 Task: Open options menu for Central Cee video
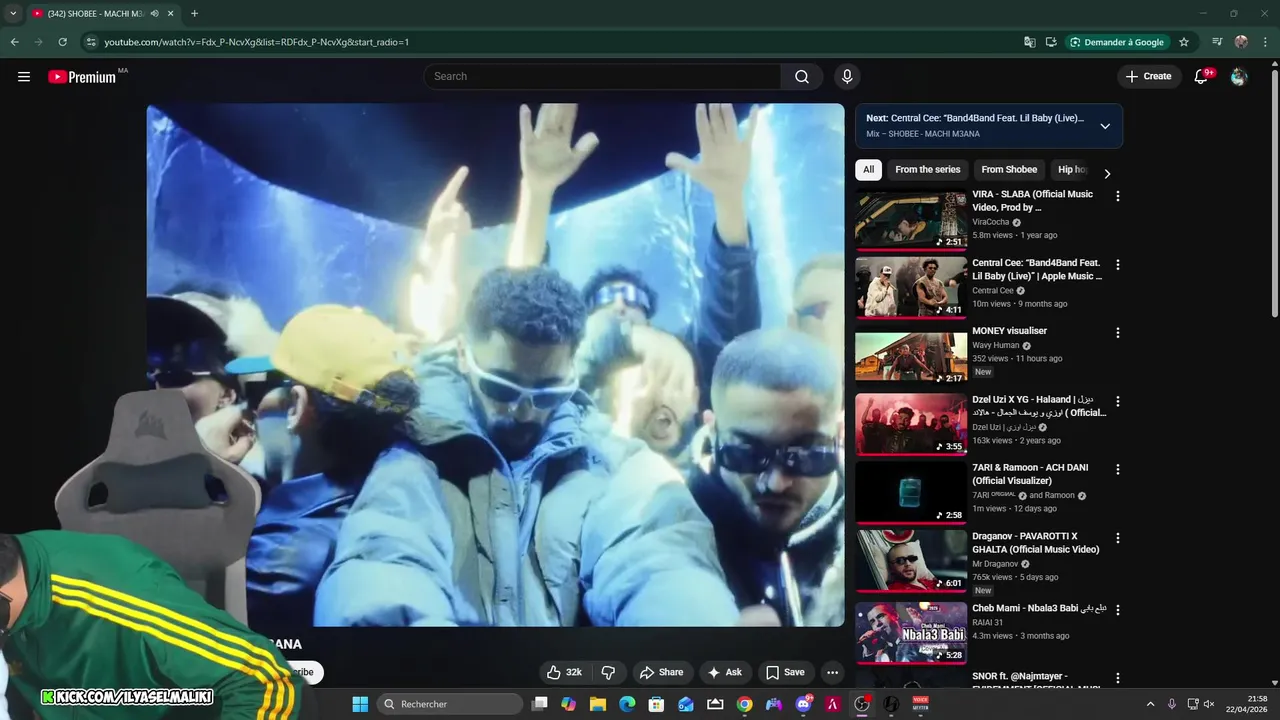tap(1118, 265)
